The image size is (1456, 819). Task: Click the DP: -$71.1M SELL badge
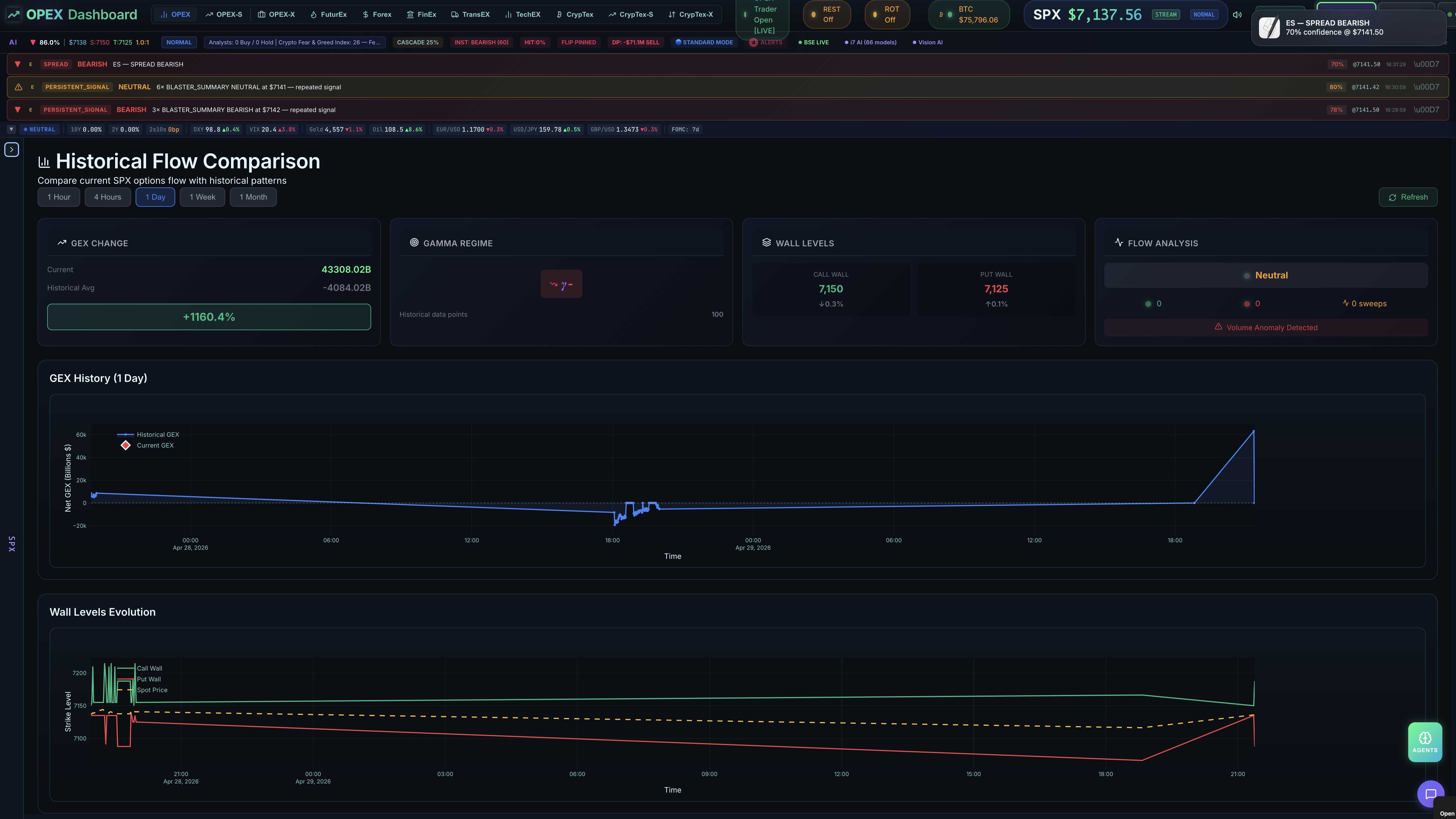pos(635,42)
